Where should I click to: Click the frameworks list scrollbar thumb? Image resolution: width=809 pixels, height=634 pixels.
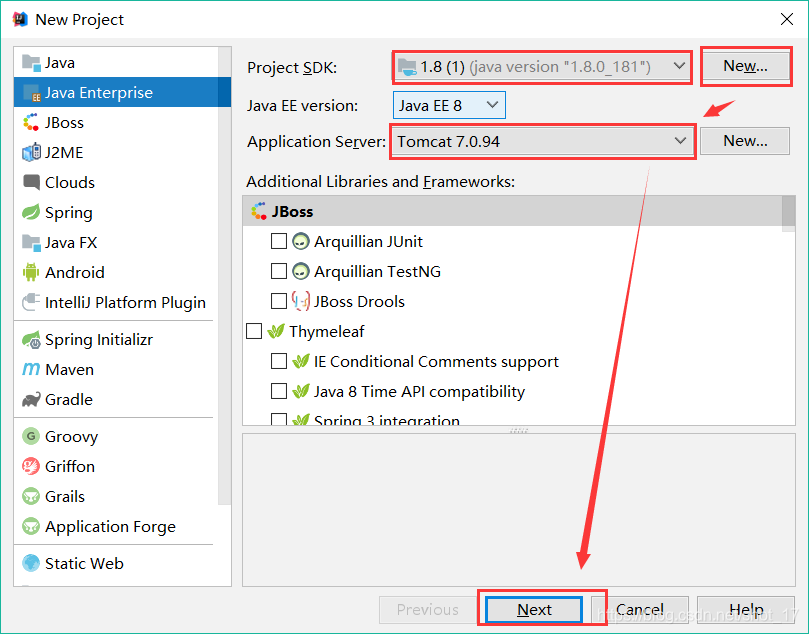(788, 212)
